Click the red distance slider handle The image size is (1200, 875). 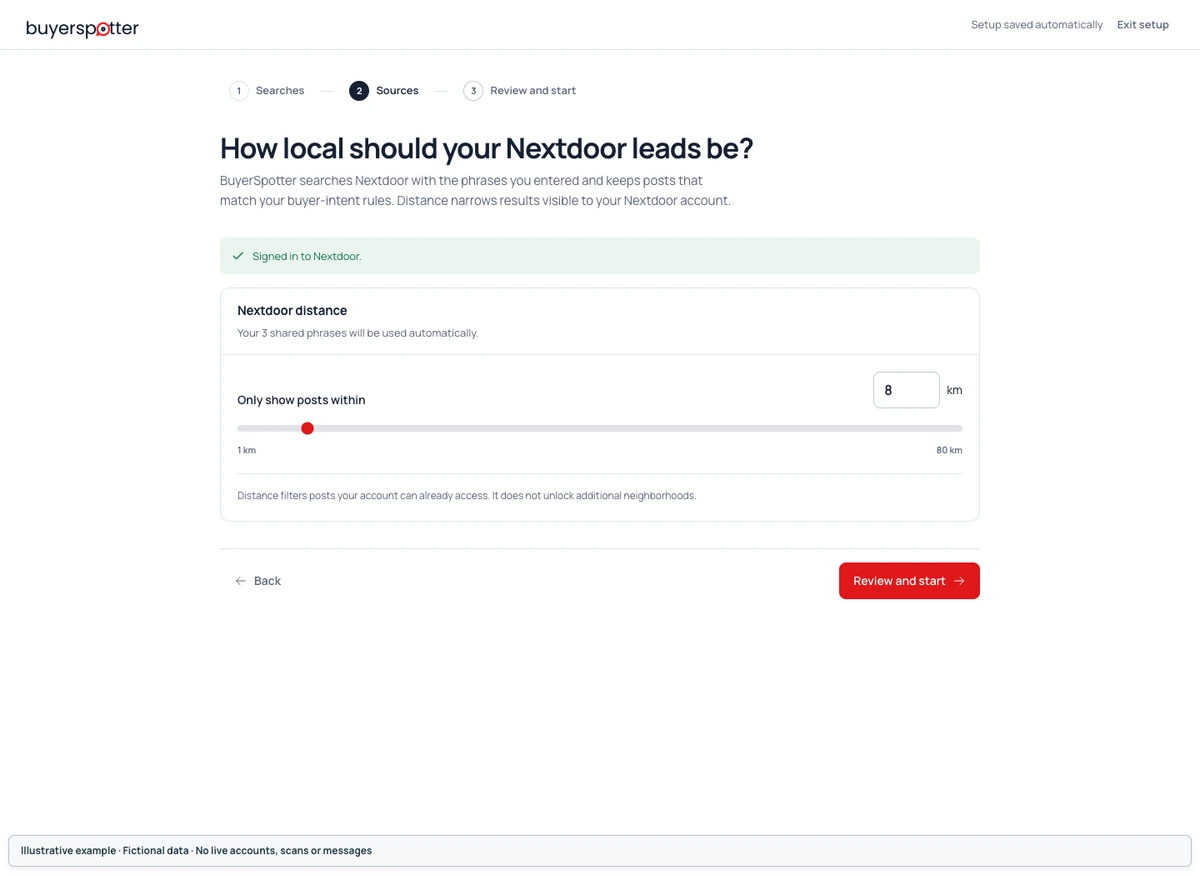pos(307,428)
